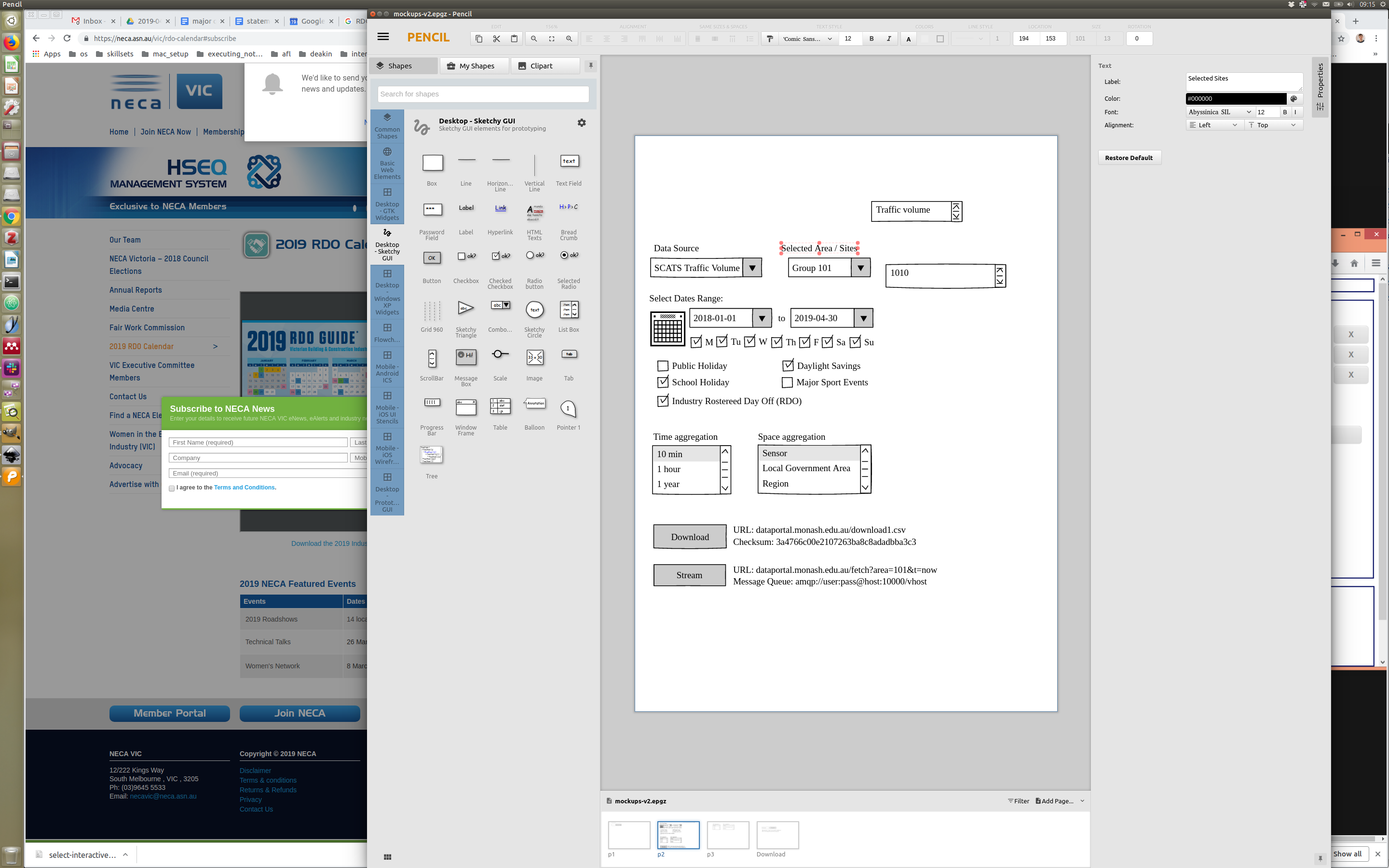1389x868 pixels.
Task: Click the black #000000 color field
Action: 1235,99
